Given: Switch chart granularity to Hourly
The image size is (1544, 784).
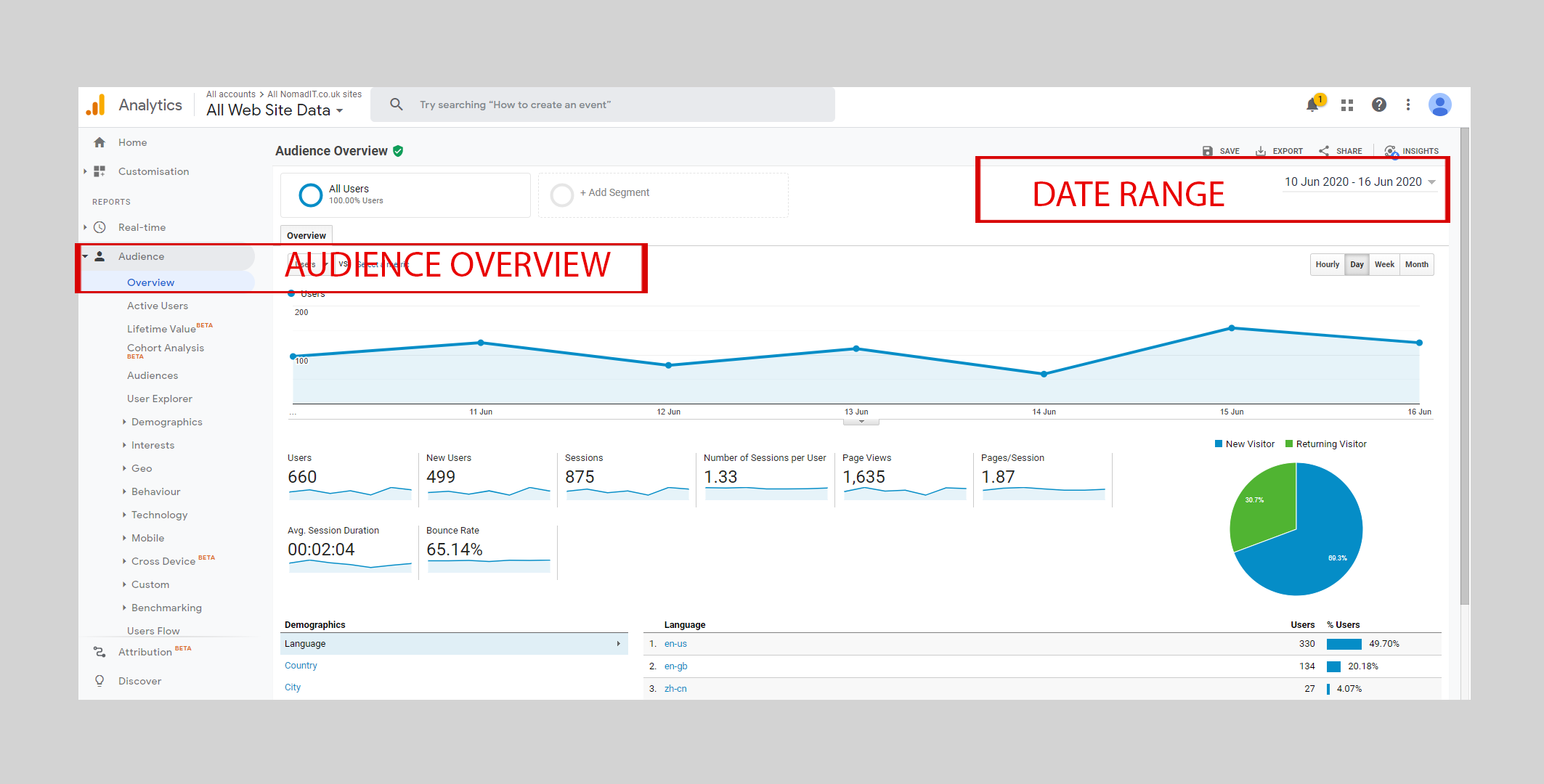Looking at the screenshot, I should [1327, 265].
